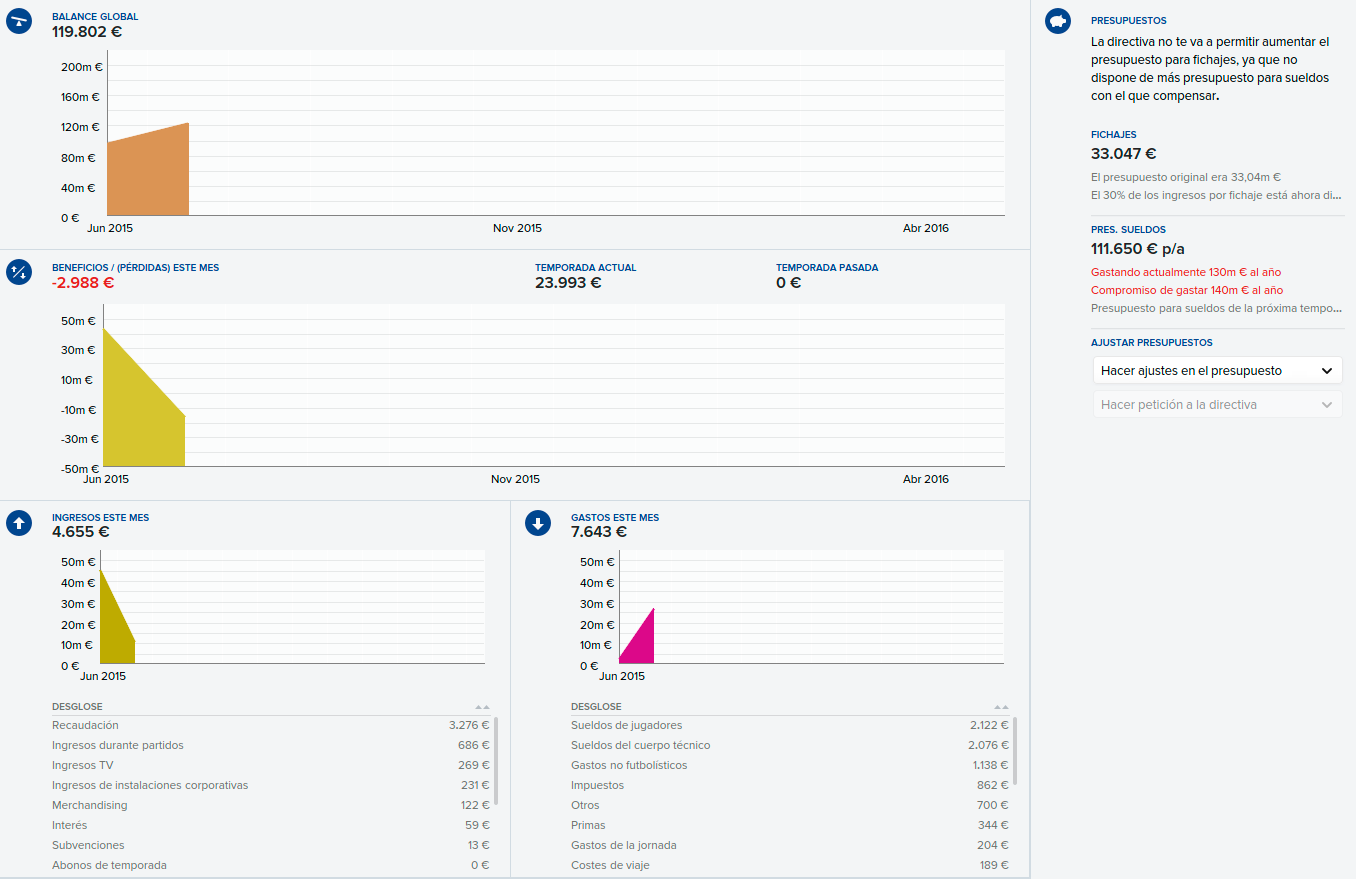Click the sort arrows above the income amounts
The height and width of the screenshot is (879, 1356).
pyautogui.click(x=483, y=707)
